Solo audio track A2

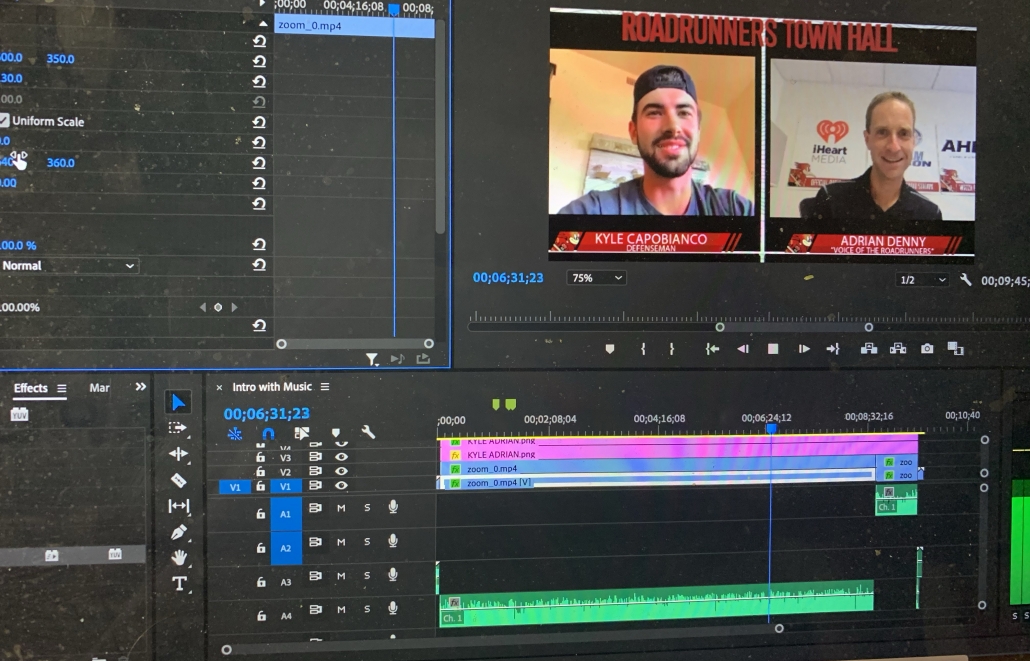point(367,542)
